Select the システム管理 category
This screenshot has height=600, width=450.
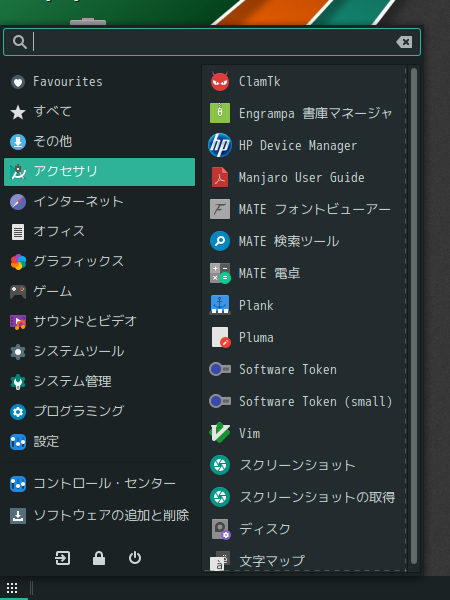click(x=99, y=382)
